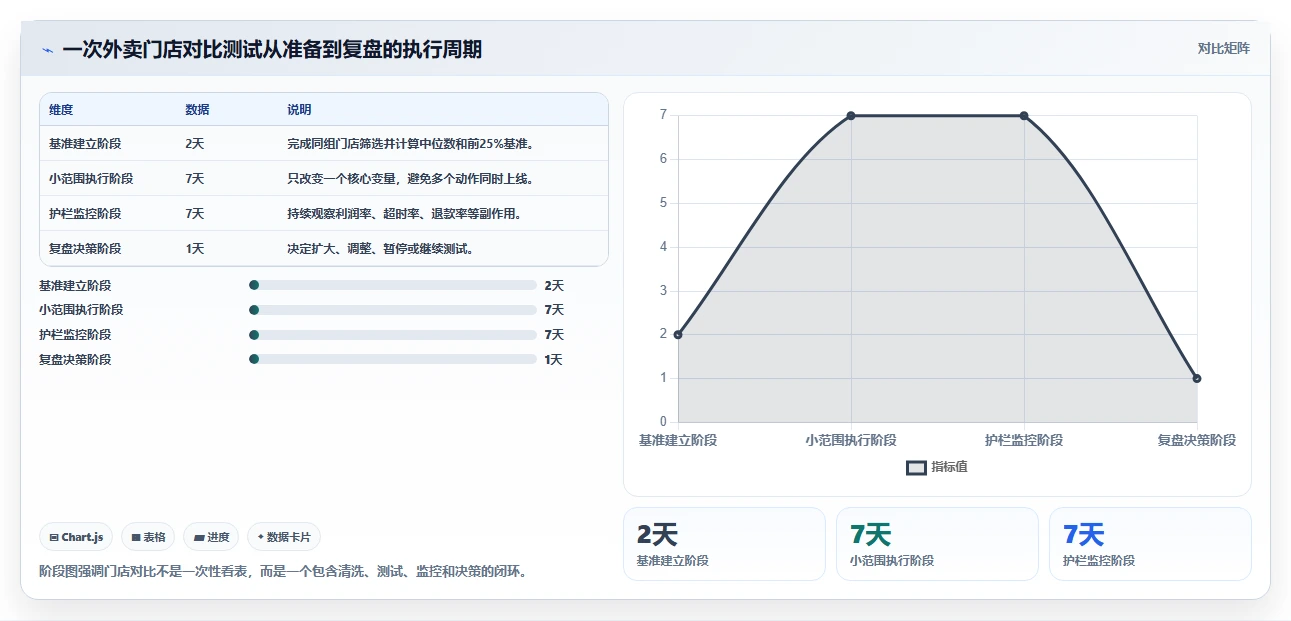This screenshot has height=621, width=1291.
Task: Open the green 7天 小范围执行阶段 data card
Action: (x=937, y=544)
